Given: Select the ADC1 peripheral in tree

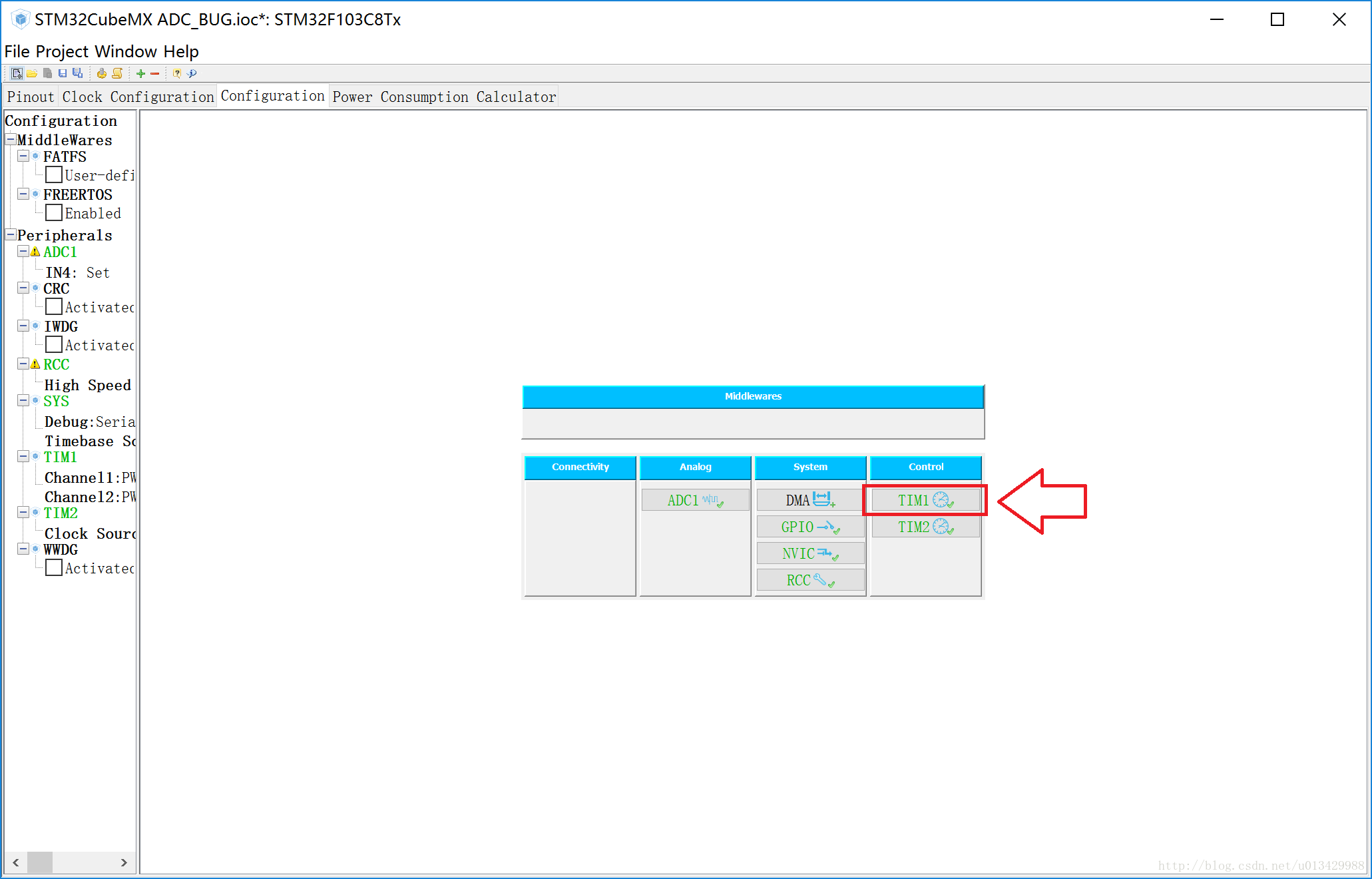Looking at the screenshot, I should coord(60,252).
